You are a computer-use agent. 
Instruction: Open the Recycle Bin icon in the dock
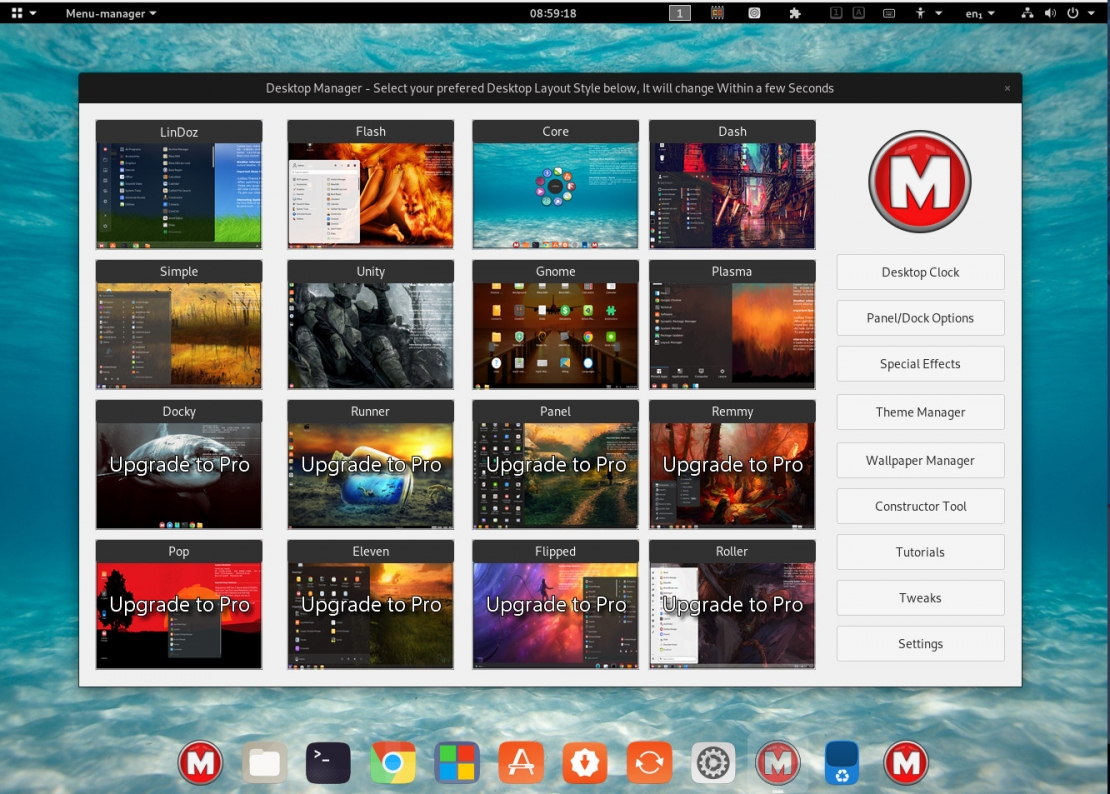[x=842, y=762]
